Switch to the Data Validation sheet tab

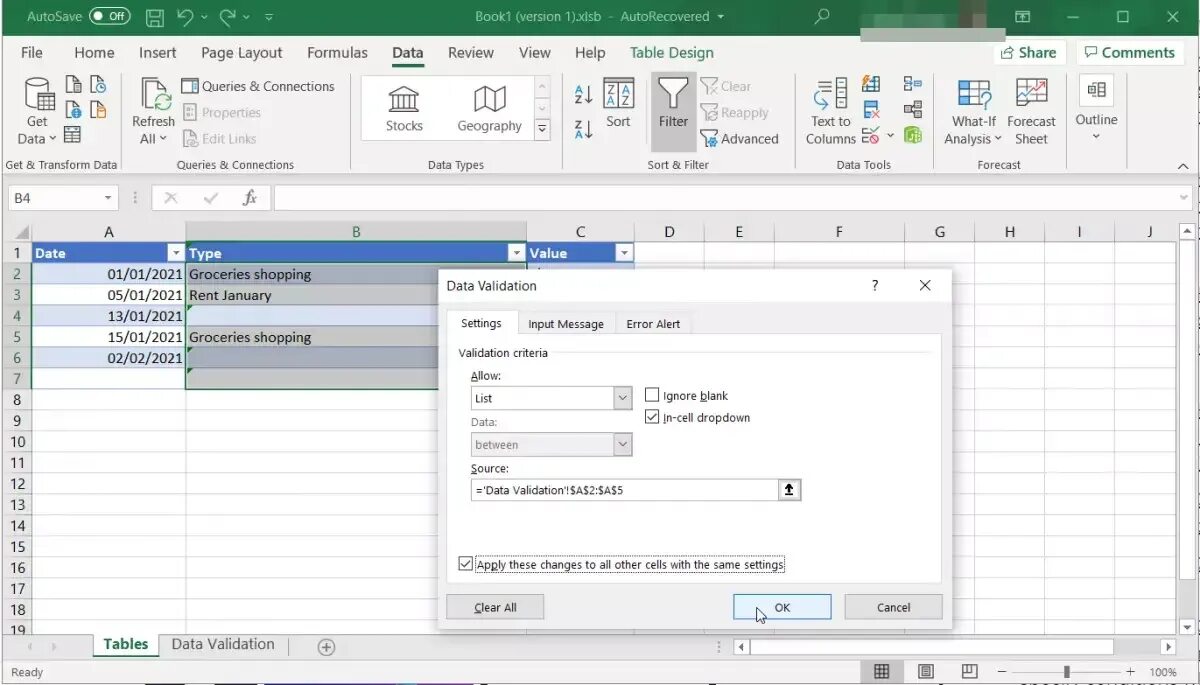pyautogui.click(x=223, y=645)
